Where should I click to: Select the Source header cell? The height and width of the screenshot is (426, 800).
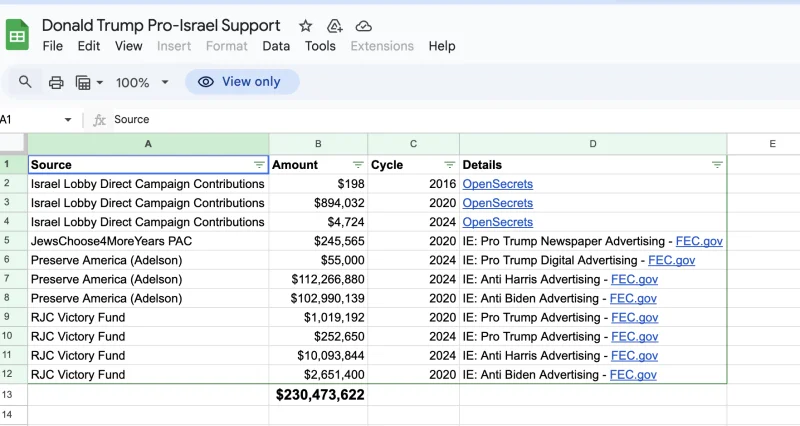148,165
